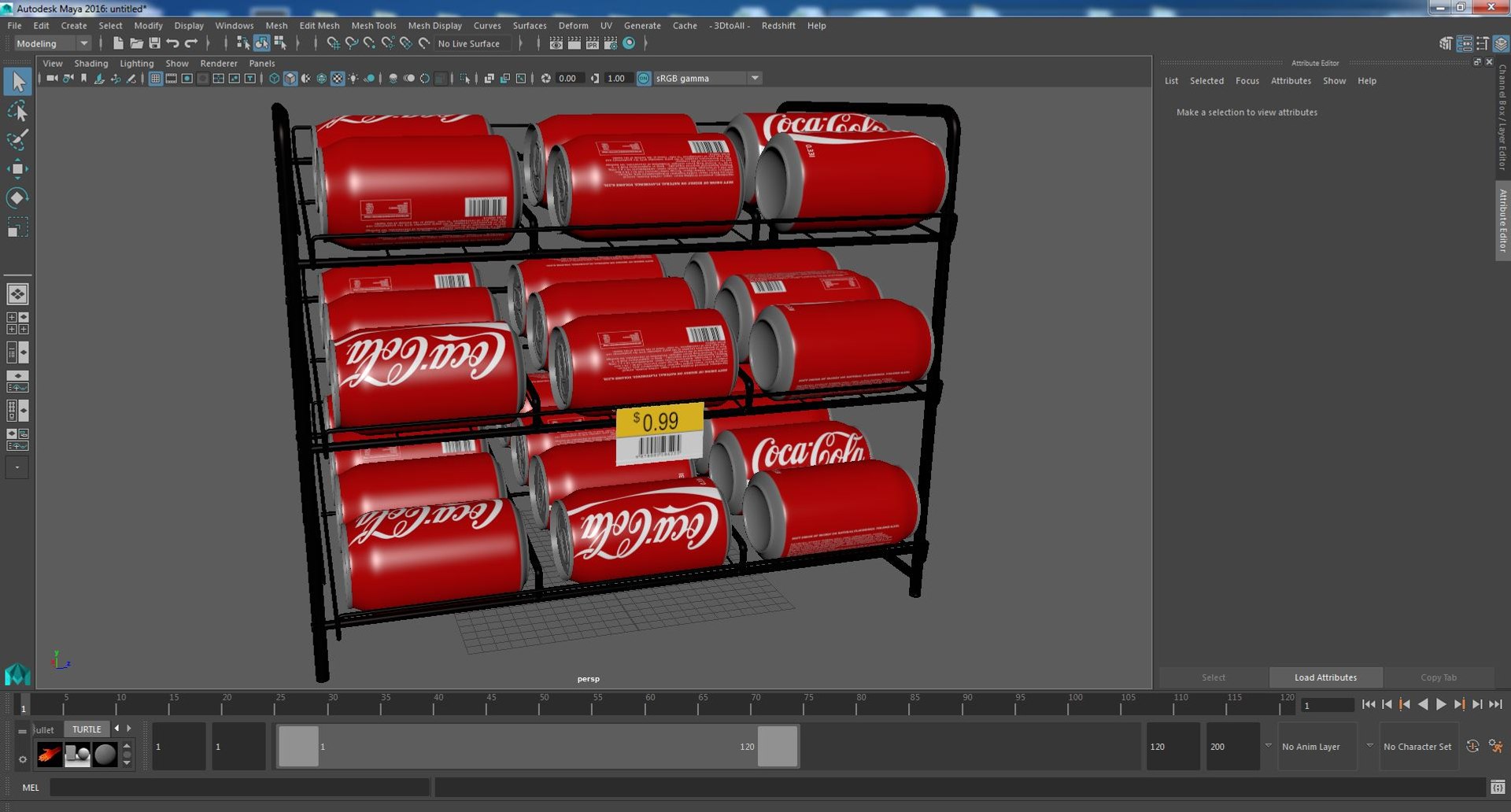Activate the Lasso select tool

click(17, 111)
